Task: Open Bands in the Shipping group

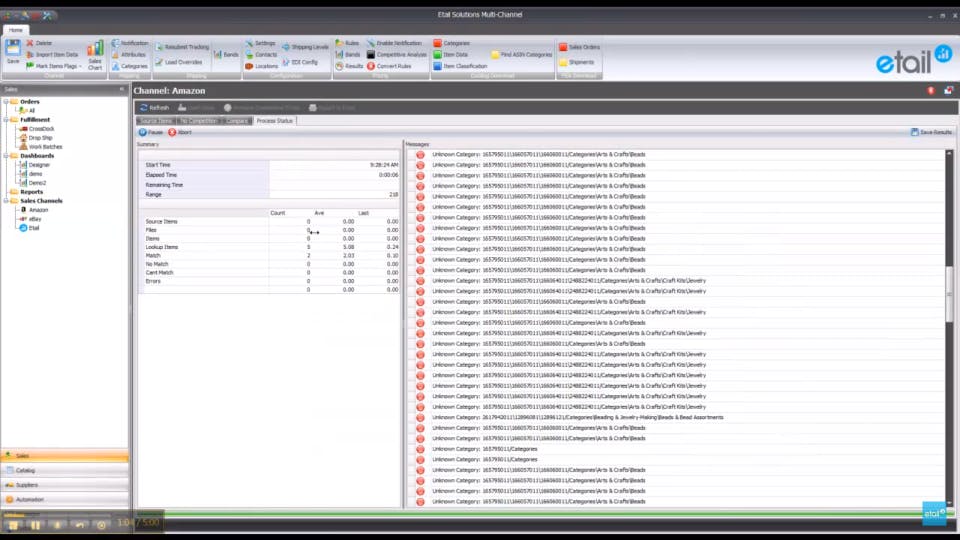Action: point(226,54)
